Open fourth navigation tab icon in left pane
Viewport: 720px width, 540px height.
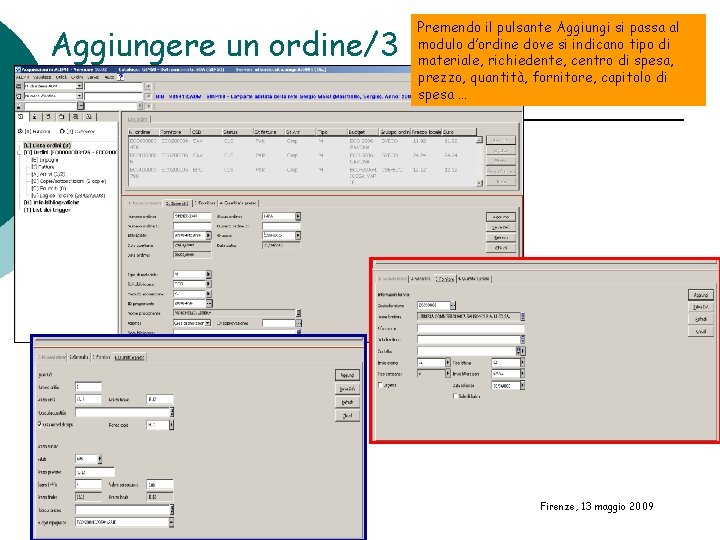coord(62,117)
